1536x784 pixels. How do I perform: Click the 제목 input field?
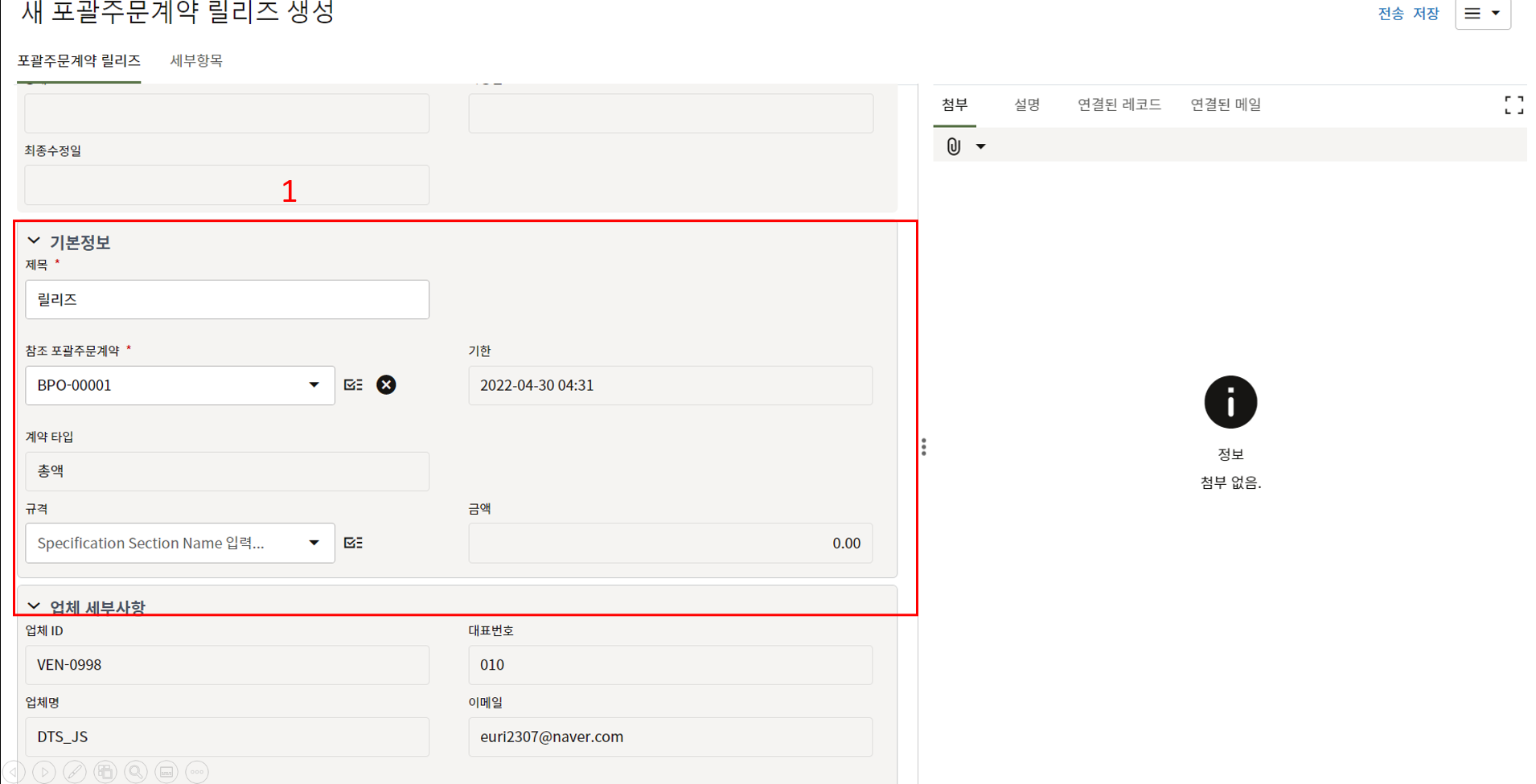point(227,299)
